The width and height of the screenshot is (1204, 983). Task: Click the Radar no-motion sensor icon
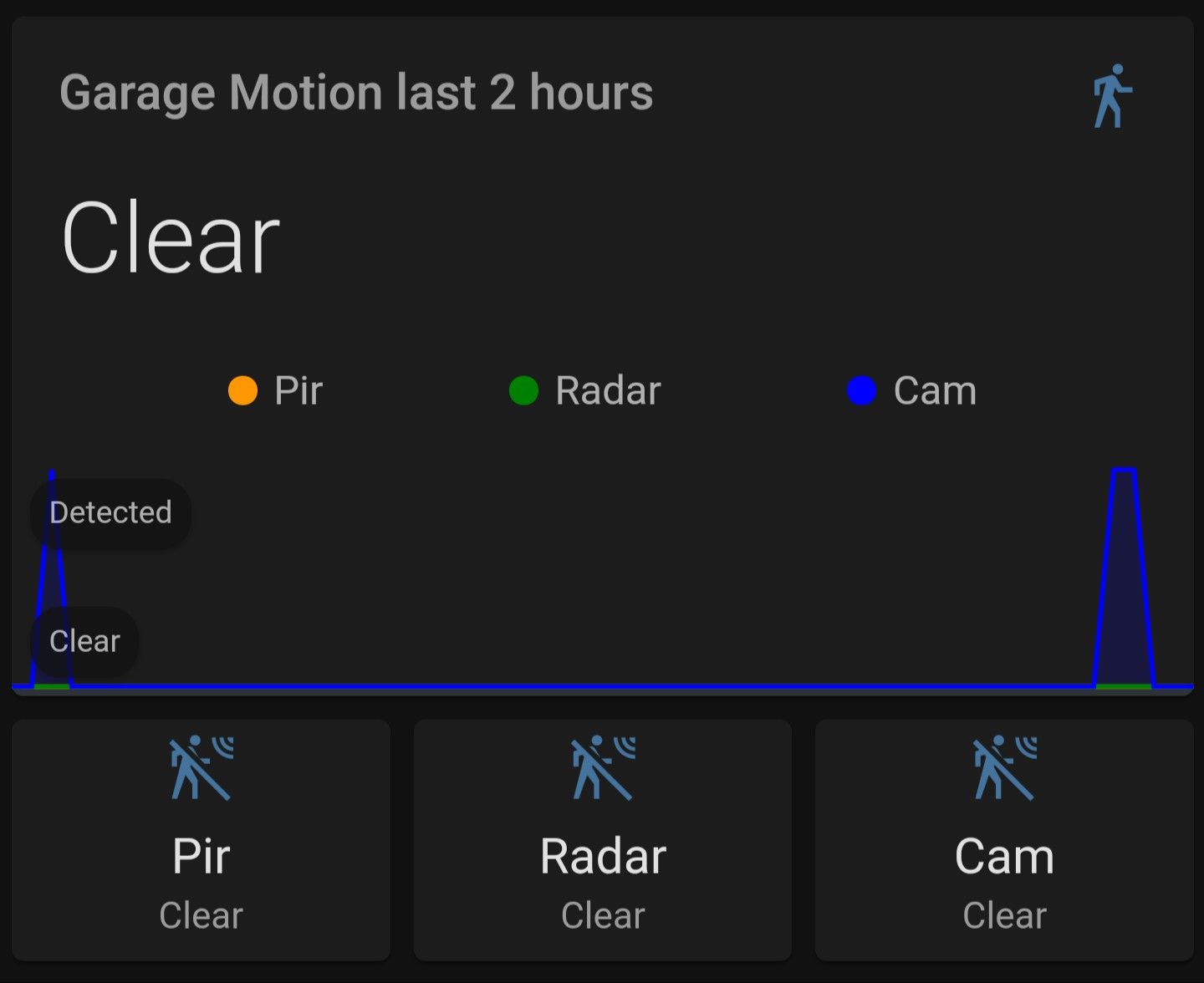(x=603, y=768)
